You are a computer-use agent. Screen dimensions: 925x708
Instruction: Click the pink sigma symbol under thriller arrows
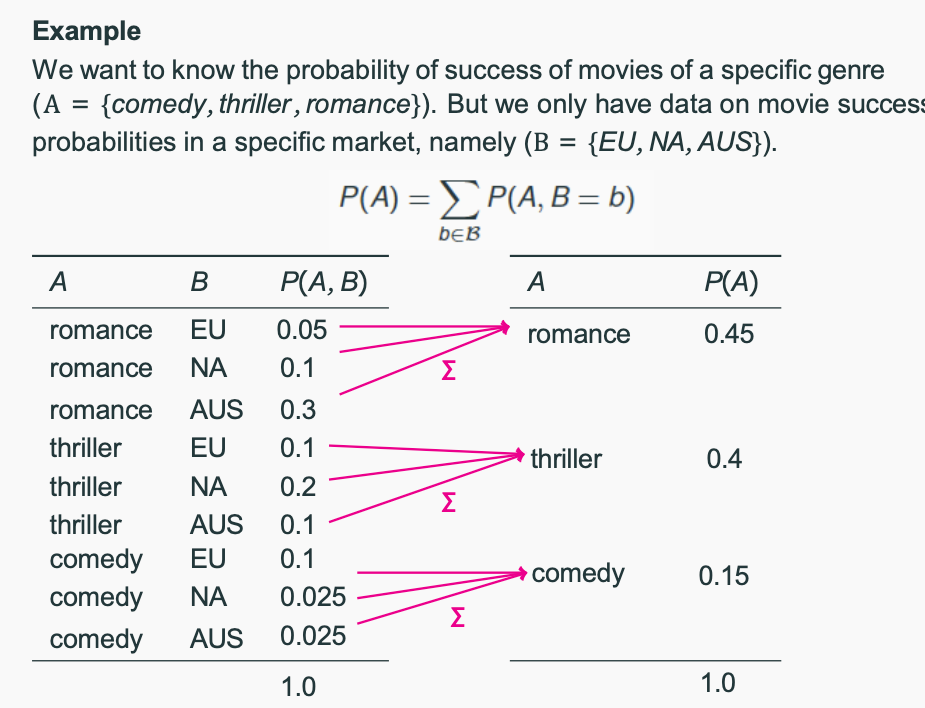448,503
